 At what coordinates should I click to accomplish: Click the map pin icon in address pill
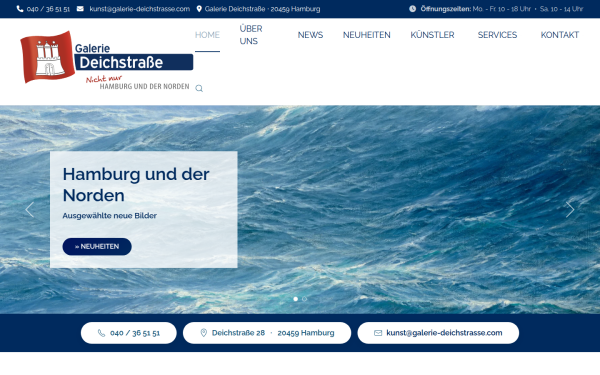point(204,333)
